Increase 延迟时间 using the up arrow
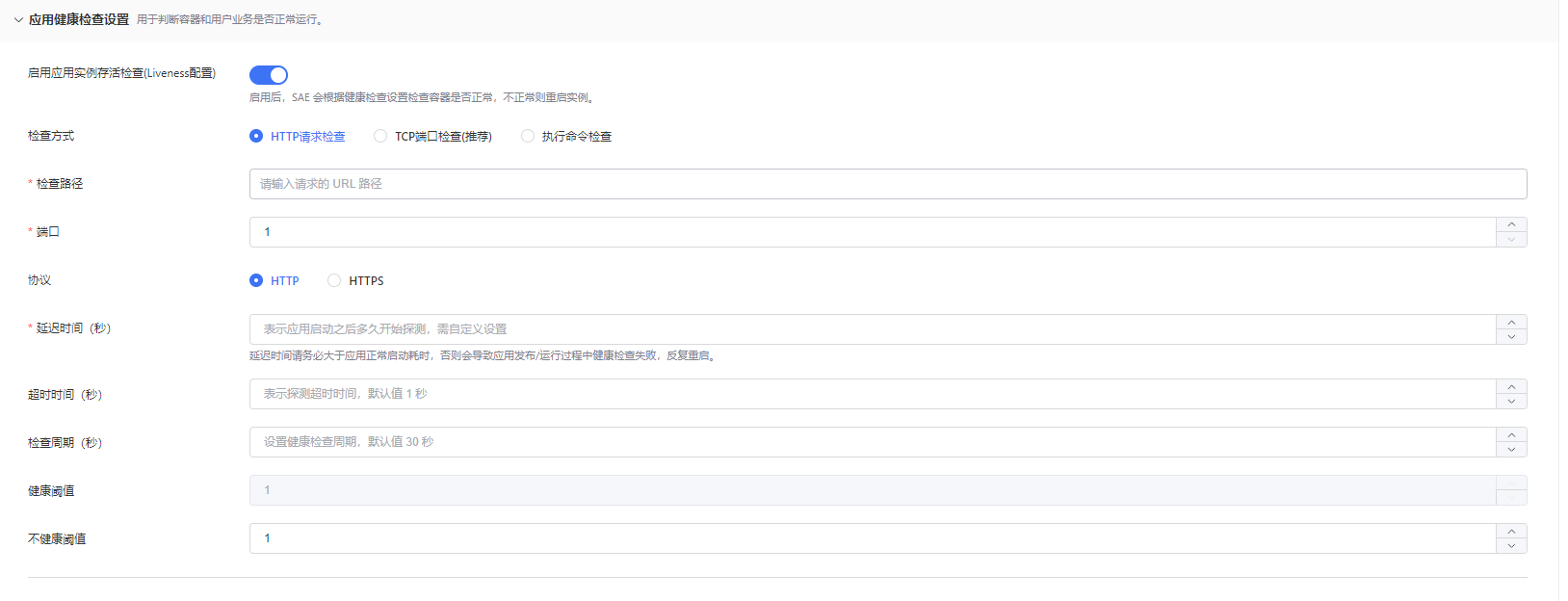The image size is (1568, 601). tap(1511, 322)
